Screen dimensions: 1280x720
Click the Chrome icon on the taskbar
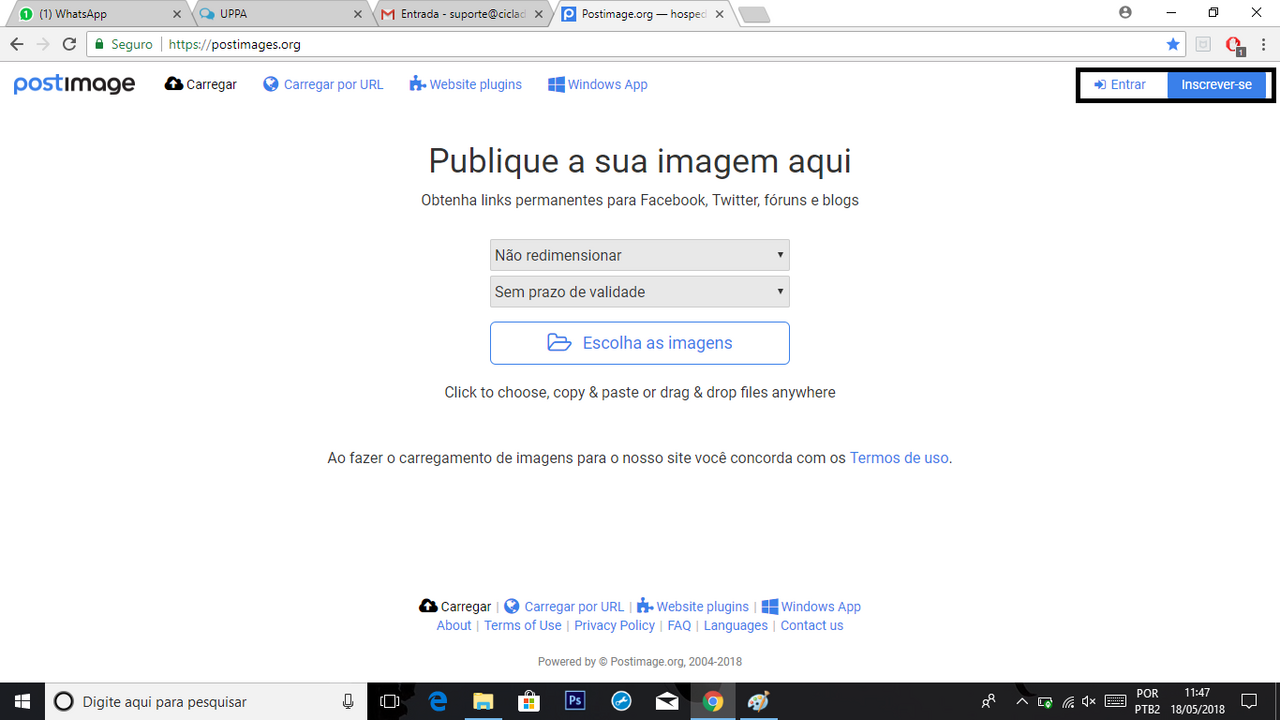tap(713, 701)
